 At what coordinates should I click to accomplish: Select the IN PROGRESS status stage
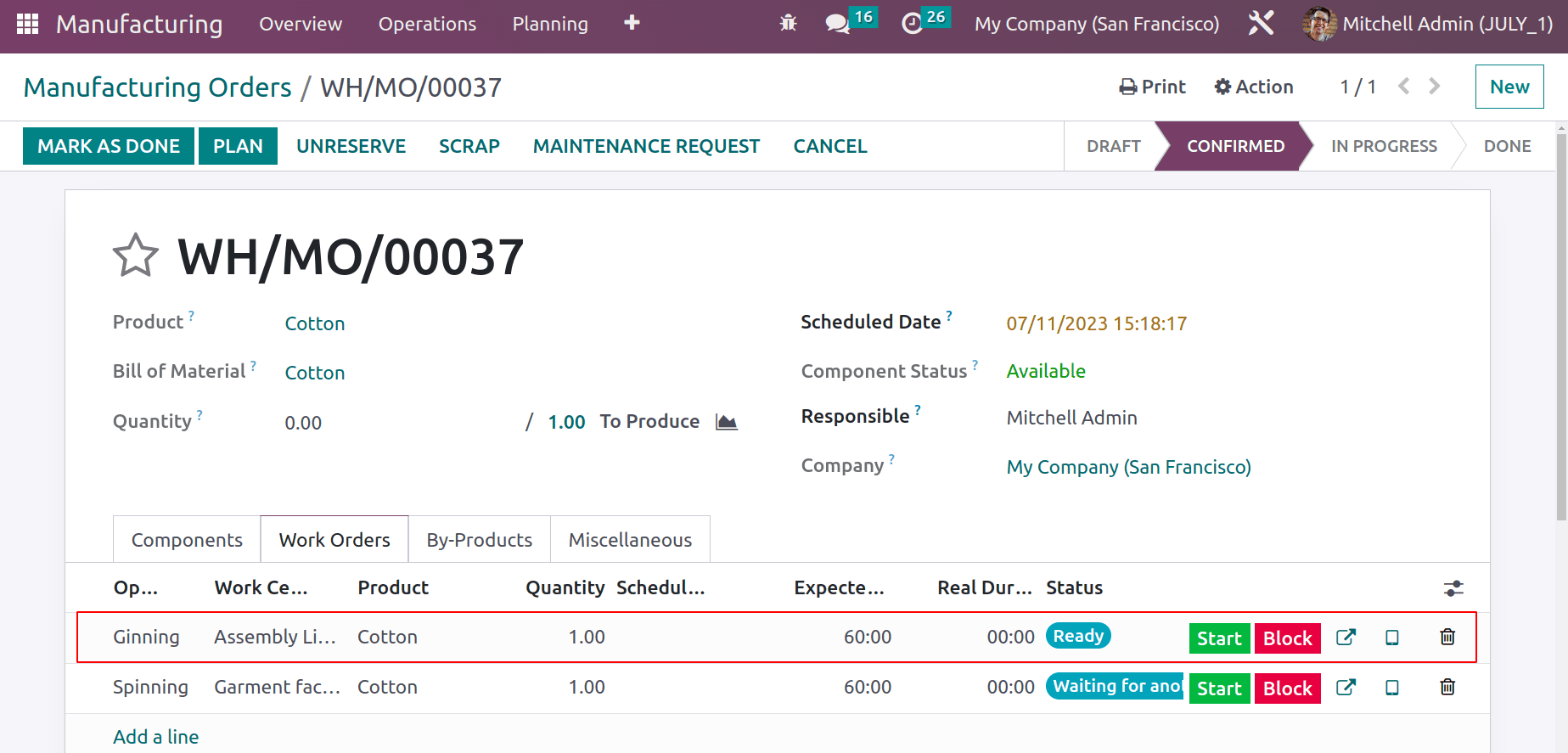1384,146
